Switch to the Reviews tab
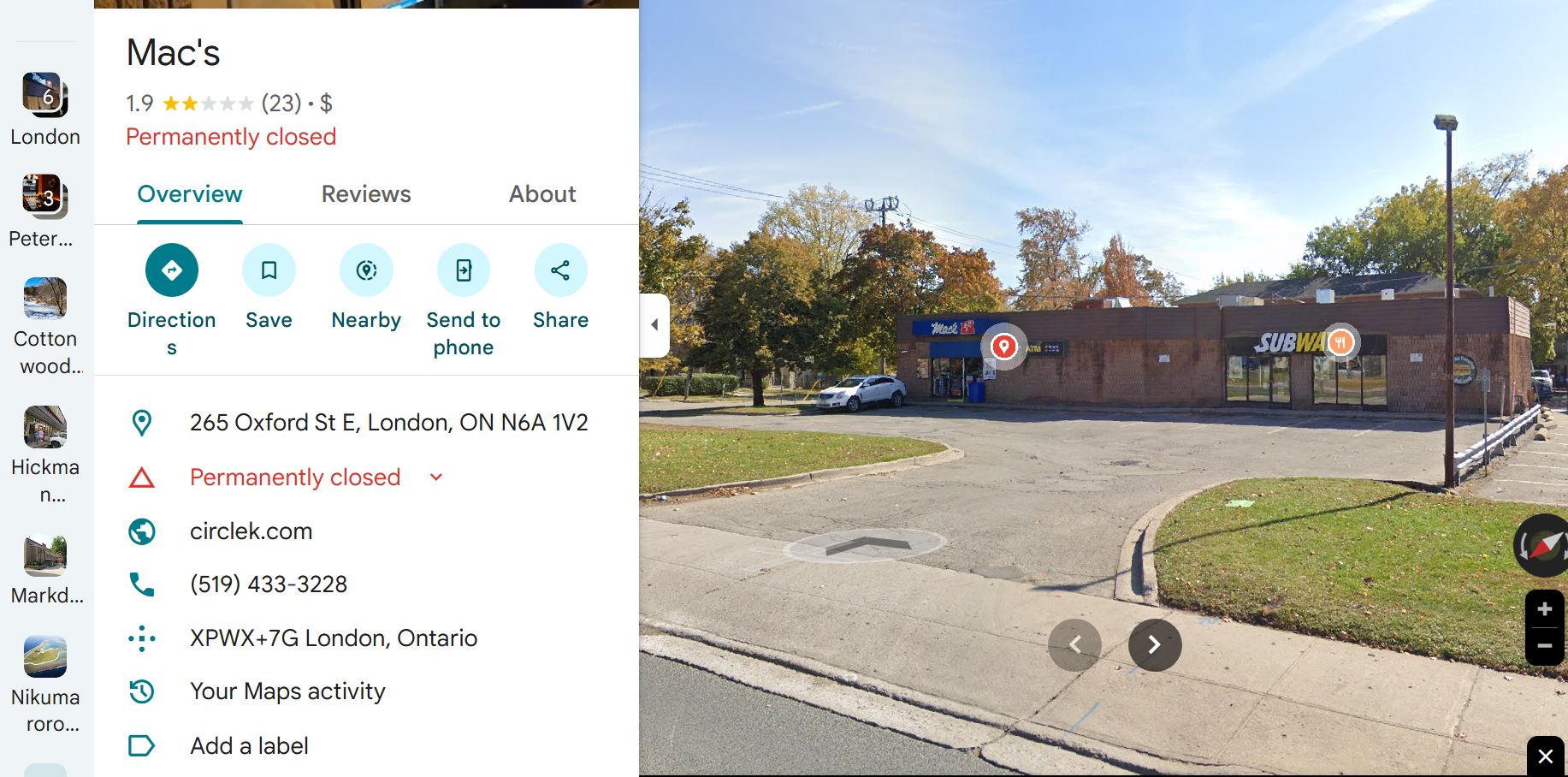The width and height of the screenshot is (1568, 777). click(366, 194)
